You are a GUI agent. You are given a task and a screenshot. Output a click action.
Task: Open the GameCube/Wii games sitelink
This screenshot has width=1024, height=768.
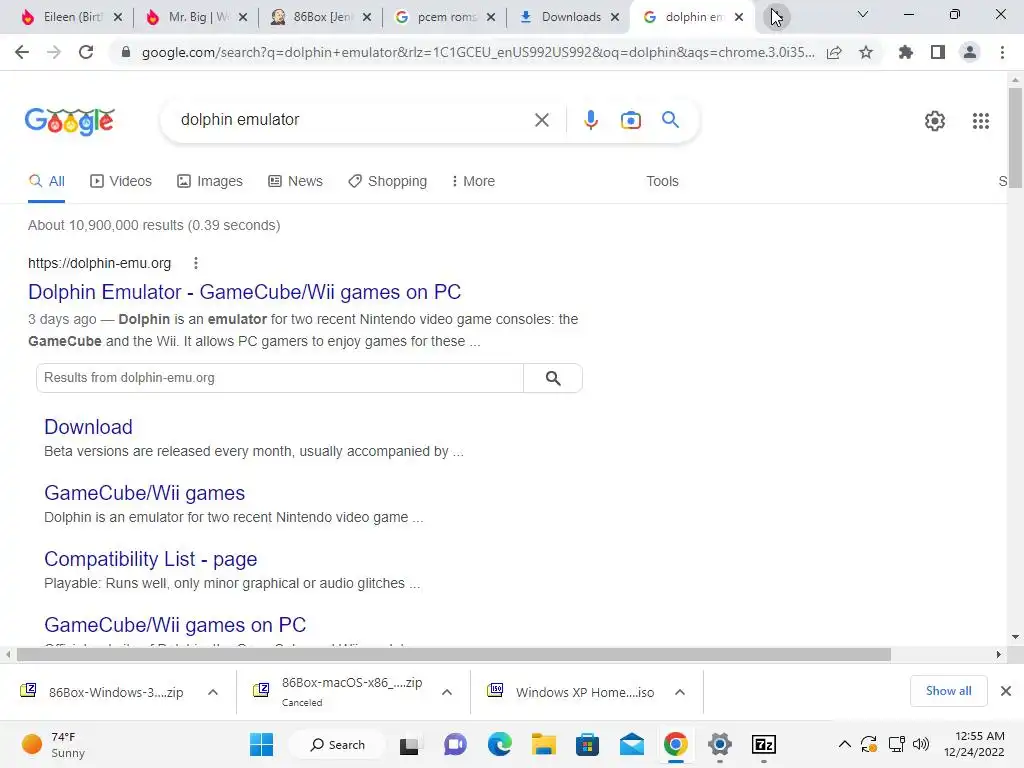[x=144, y=493]
